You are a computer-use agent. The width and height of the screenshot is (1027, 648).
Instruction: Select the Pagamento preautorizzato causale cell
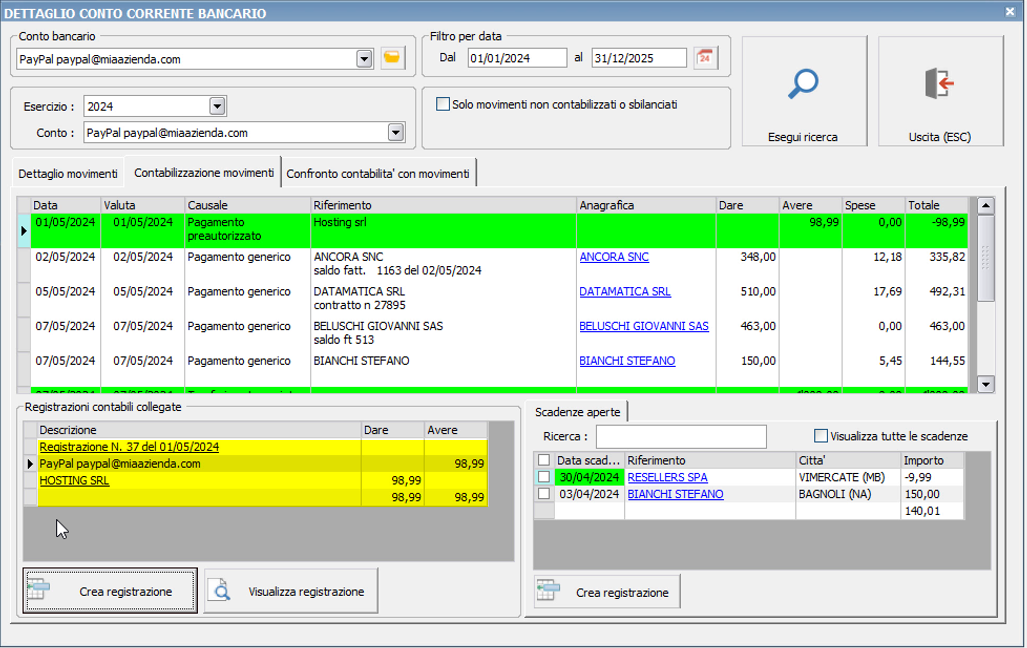click(248, 230)
